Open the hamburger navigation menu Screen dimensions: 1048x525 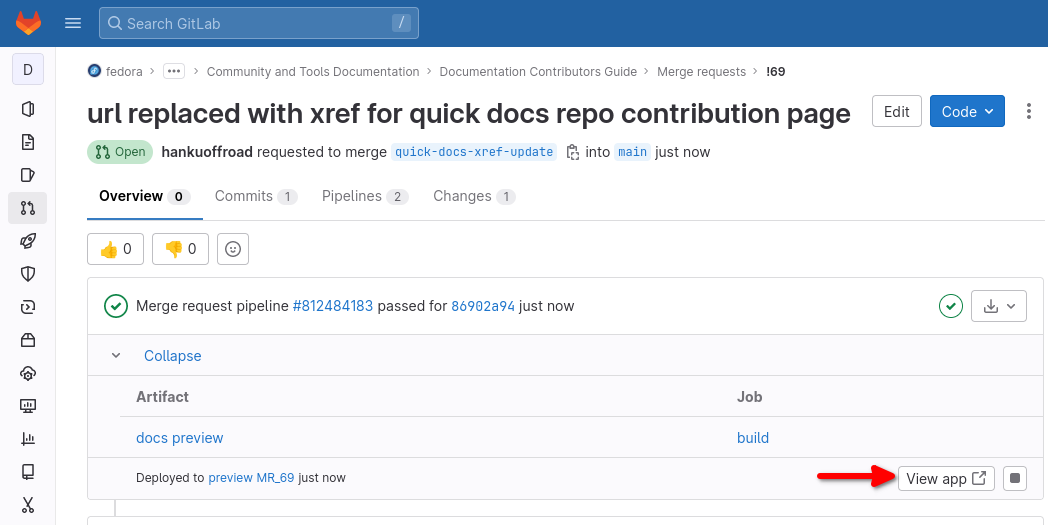coord(73,23)
